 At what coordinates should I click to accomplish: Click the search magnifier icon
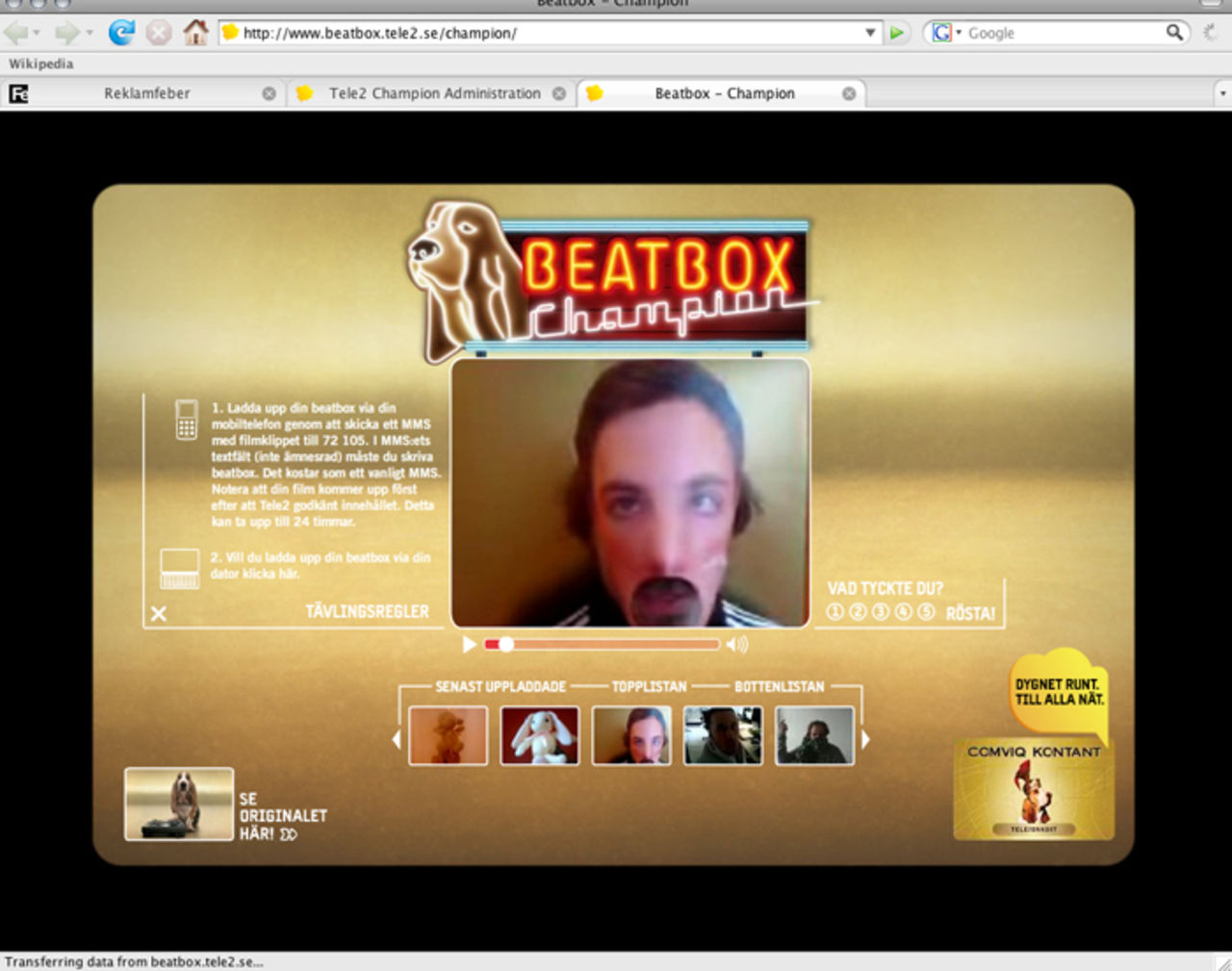(x=1174, y=33)
